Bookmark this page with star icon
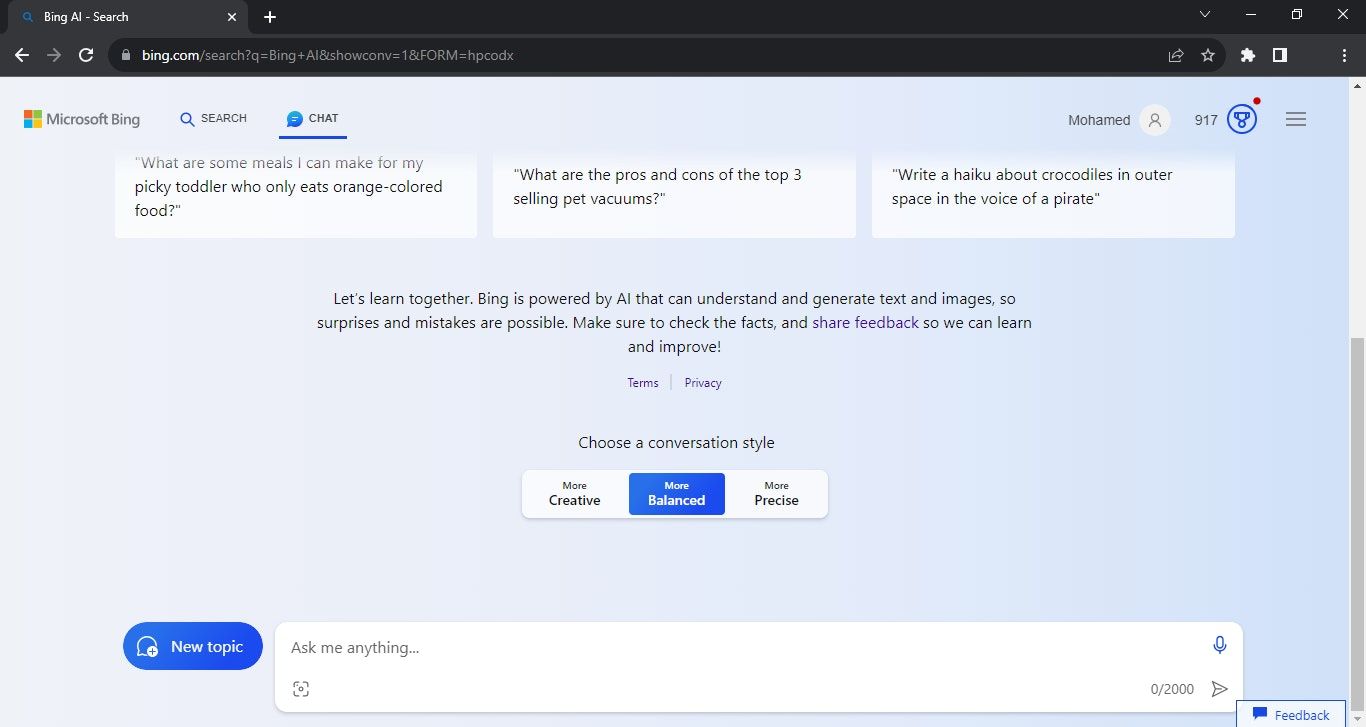The width and height of the screenshot is (1366, 727). 1208,56
